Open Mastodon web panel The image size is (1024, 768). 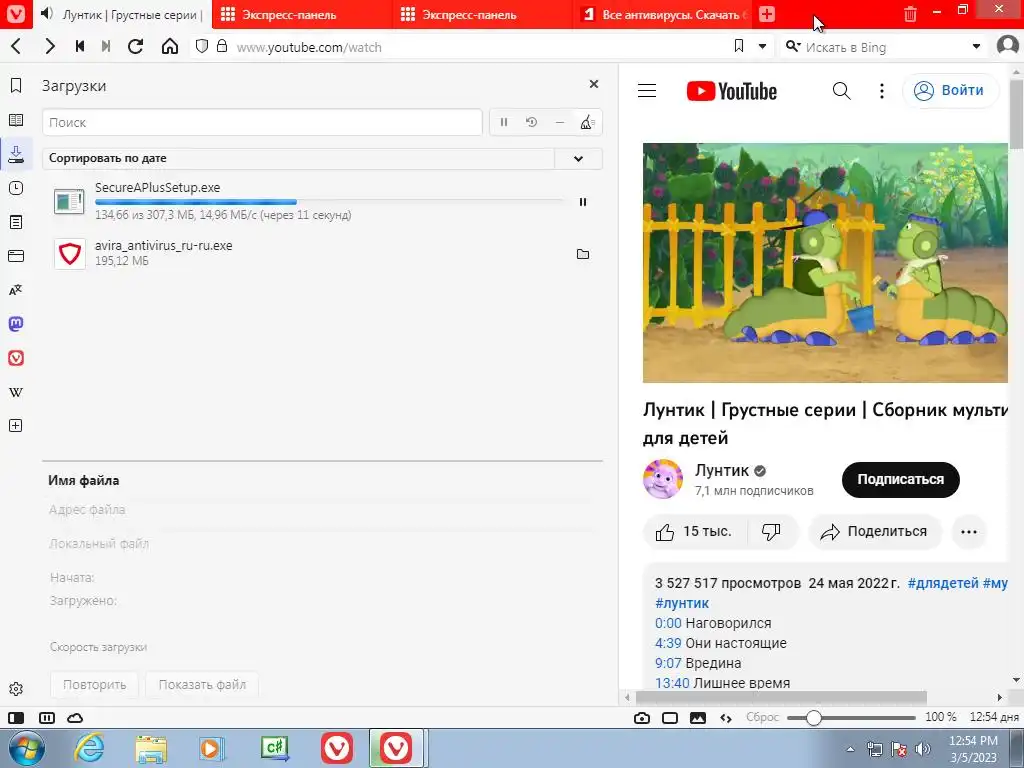tap(16, 324)
